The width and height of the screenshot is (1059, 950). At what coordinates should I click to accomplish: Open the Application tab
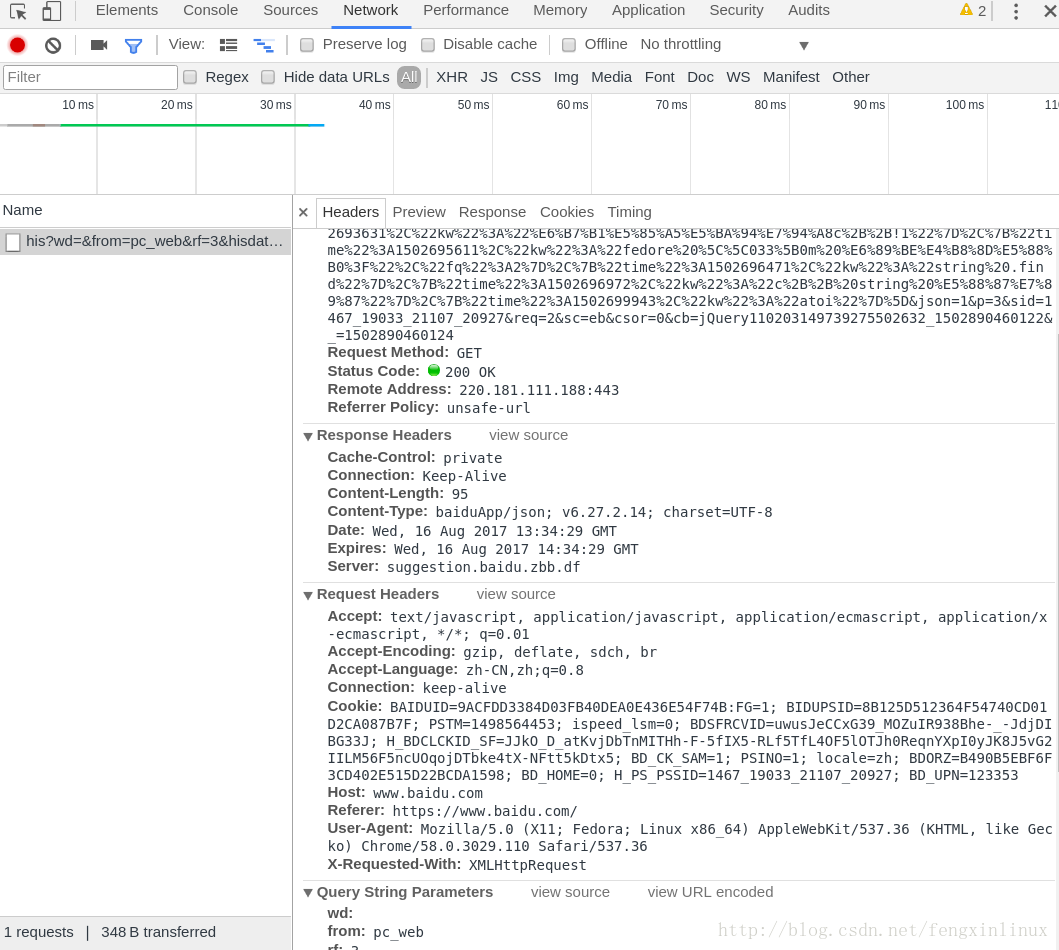[648, 10]
